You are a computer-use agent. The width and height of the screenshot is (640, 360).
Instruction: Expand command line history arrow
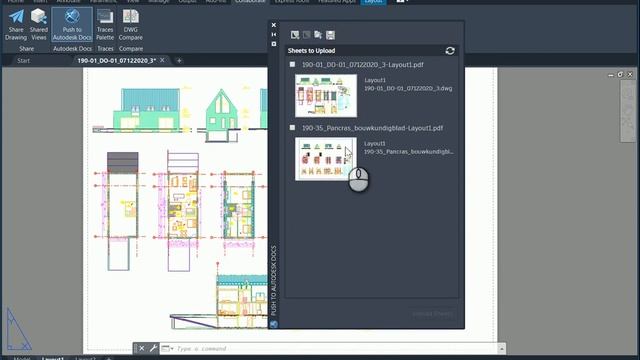tap(502, 348)
